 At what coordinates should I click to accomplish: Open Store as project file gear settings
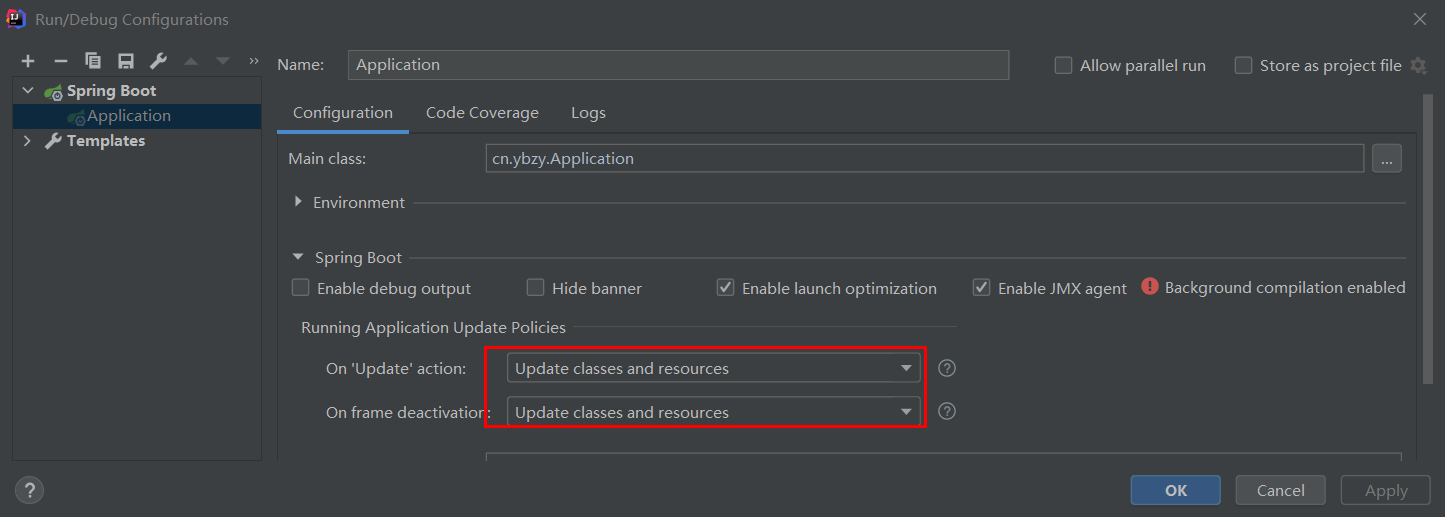pos(1418,65)
